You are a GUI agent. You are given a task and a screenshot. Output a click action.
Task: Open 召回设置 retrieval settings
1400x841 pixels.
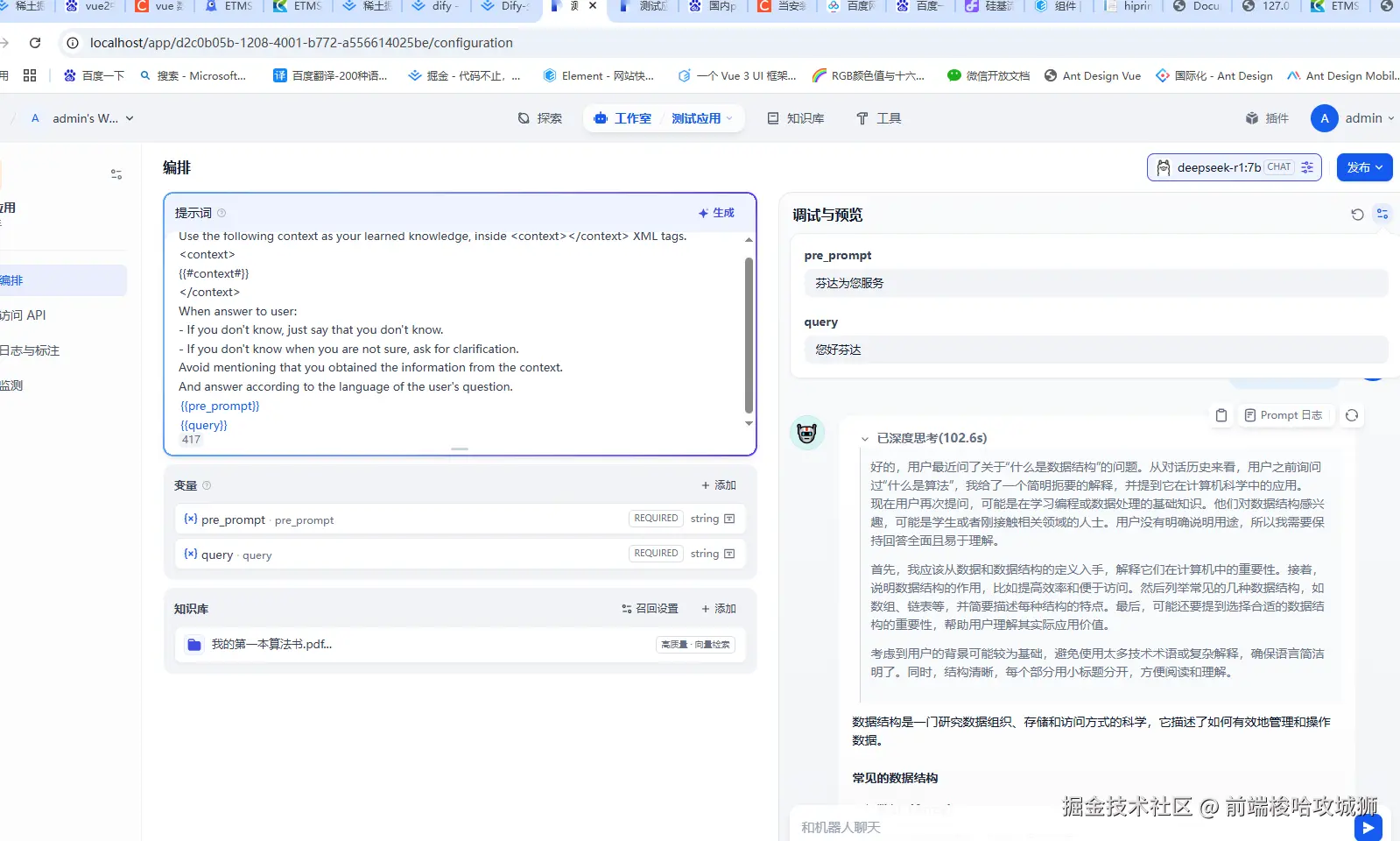tap(650, 609)
